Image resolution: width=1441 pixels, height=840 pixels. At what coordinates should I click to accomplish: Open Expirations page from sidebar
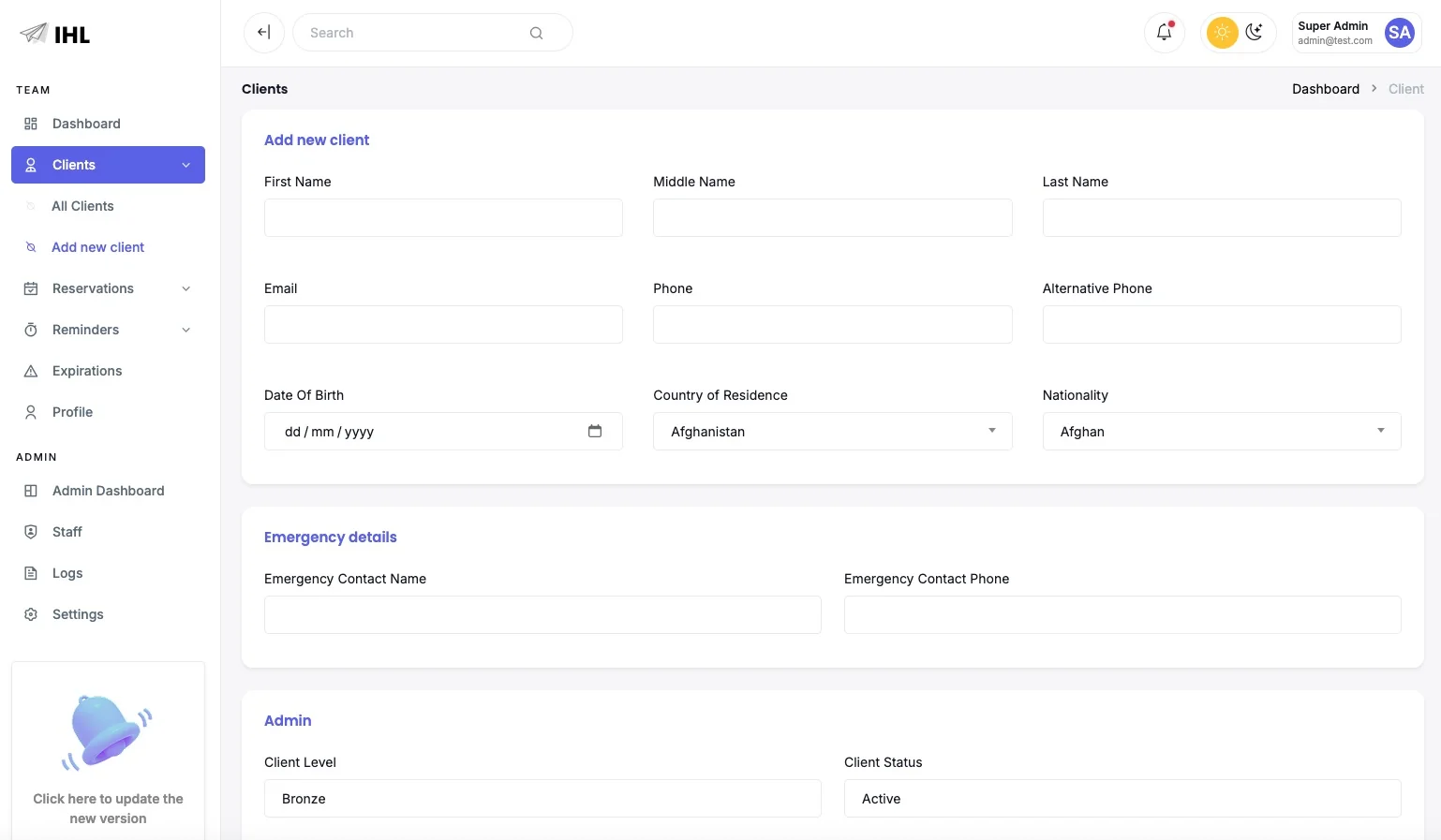87,371
